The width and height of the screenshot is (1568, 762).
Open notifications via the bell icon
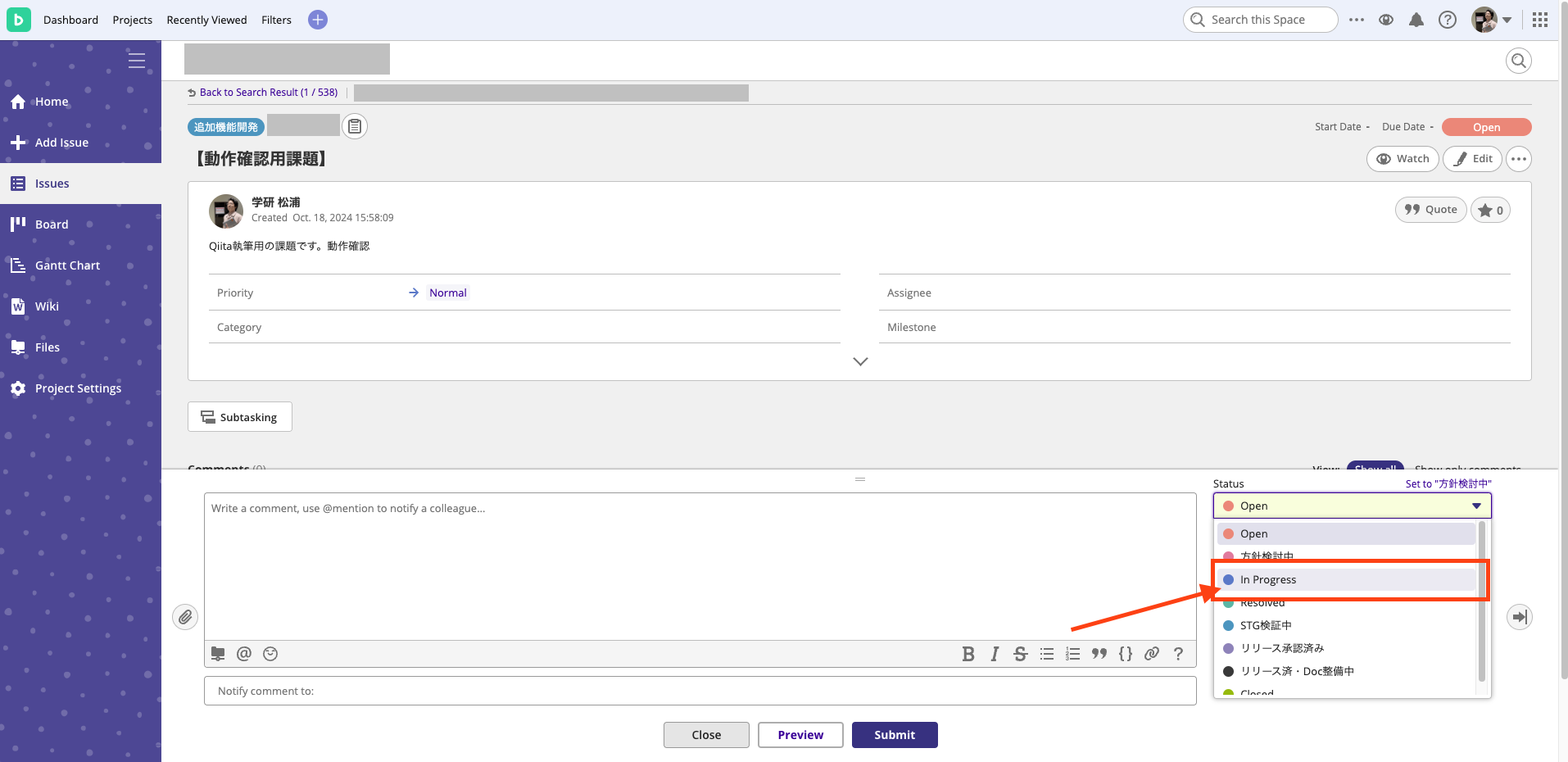tap(1416, 20)
